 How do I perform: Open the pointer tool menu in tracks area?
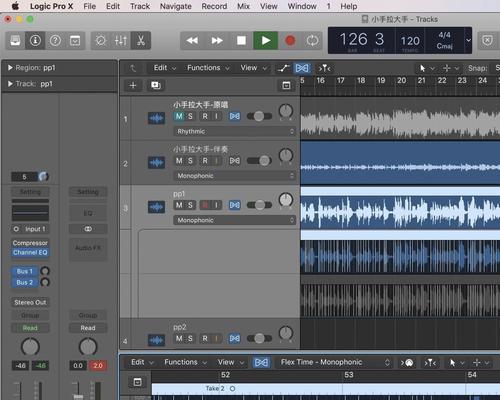click(427, 68)
